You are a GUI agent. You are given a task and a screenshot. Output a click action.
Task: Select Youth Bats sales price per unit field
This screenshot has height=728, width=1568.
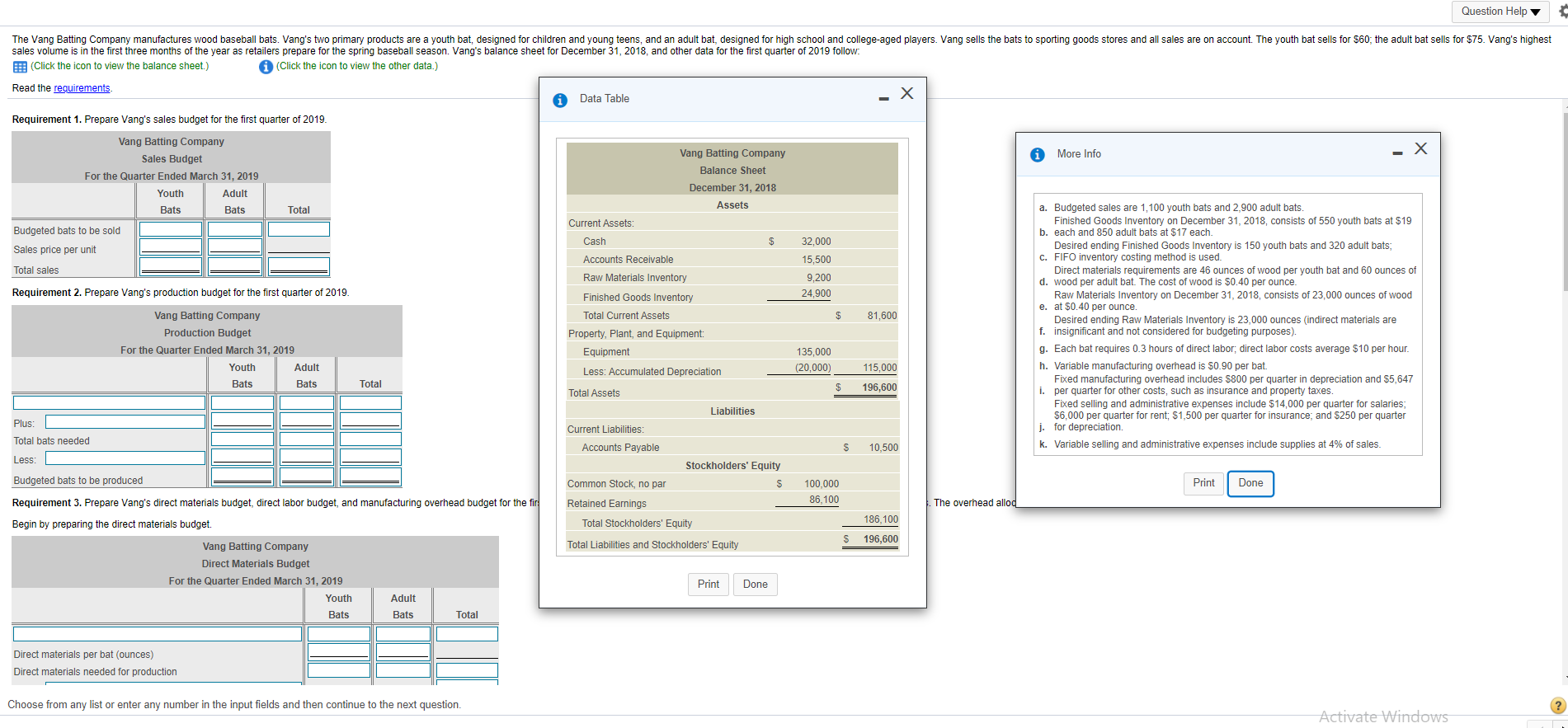pyautogui.click(x=171, y=247)
